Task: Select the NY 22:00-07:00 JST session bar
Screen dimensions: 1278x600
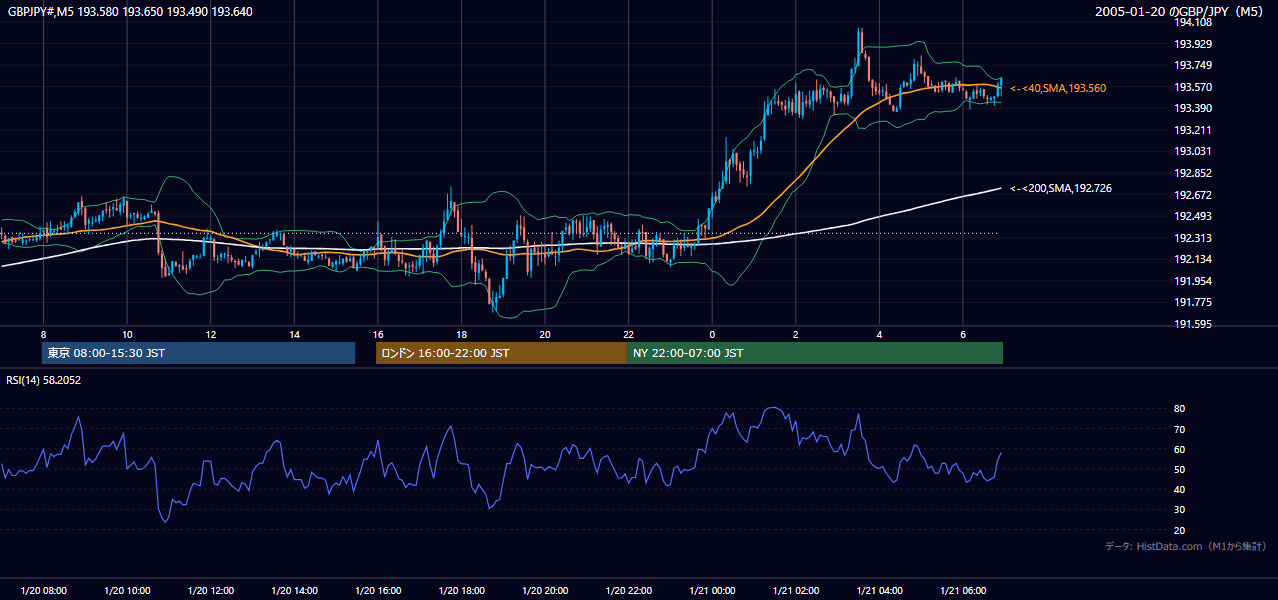Action: click(x=815, y=353)
